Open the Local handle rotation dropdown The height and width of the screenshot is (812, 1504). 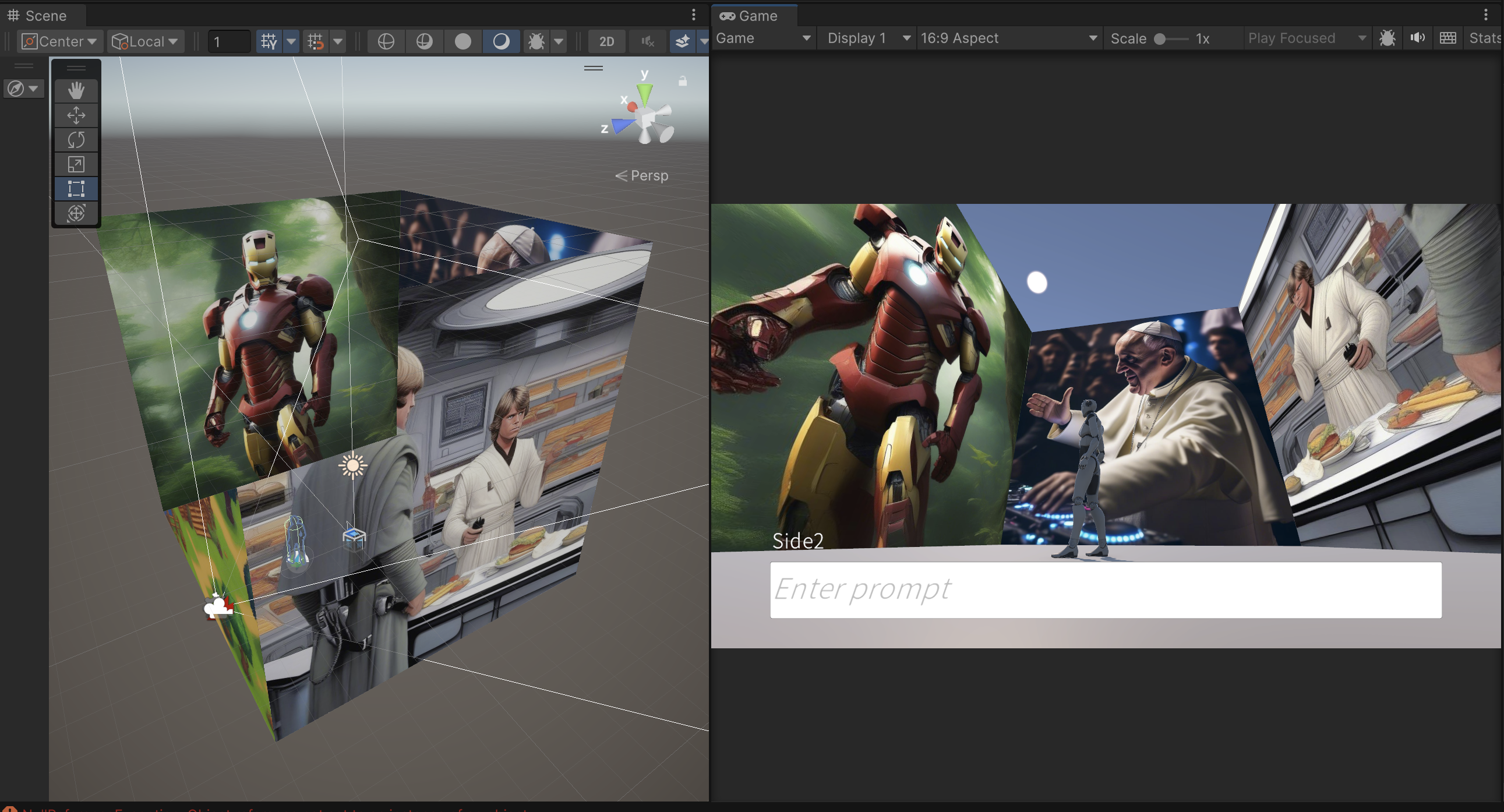[x=146, y=41]
